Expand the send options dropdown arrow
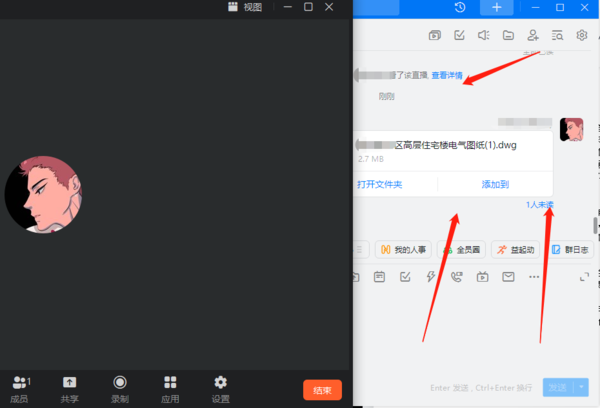The height and width of the screenshot is (408, 600). point(582,386)
